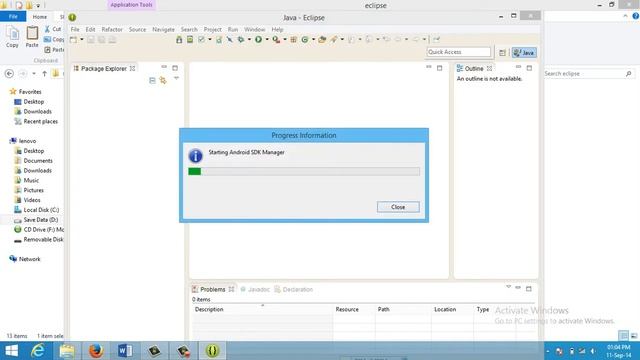The height and width of the screenshot is (360, 640).
Task: Click the green Run button in Eclipse toolbar
Action: point(258,40)
